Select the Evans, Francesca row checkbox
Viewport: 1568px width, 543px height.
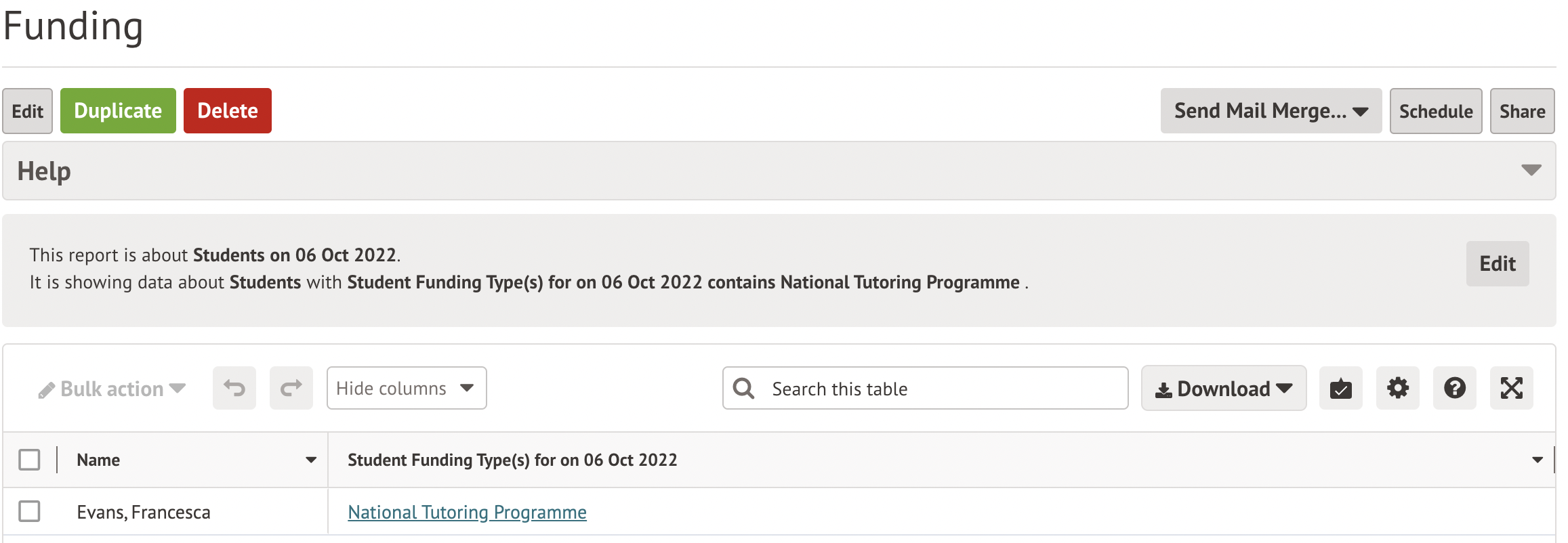30,511
